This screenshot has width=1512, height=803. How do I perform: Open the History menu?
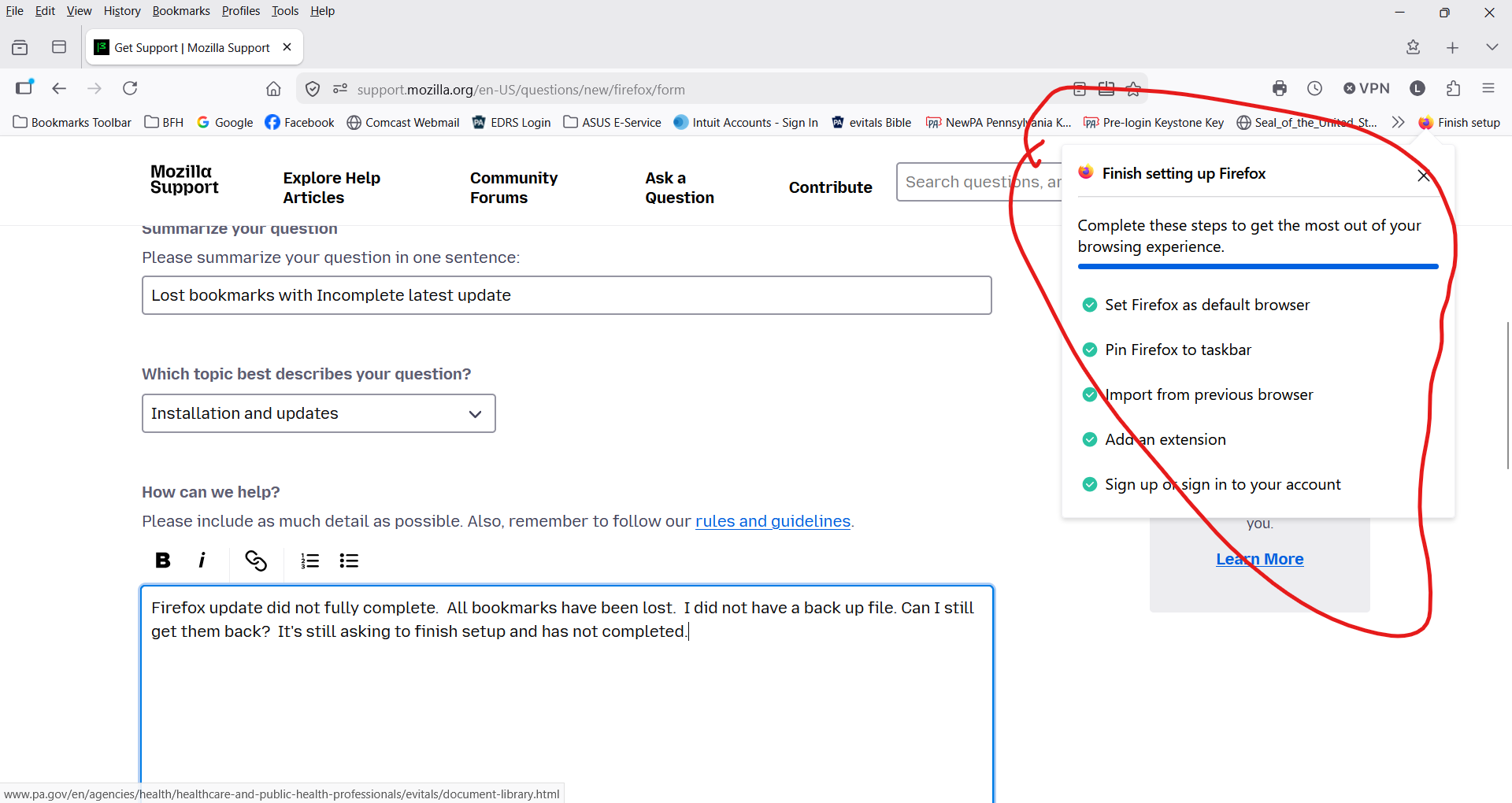122,11
